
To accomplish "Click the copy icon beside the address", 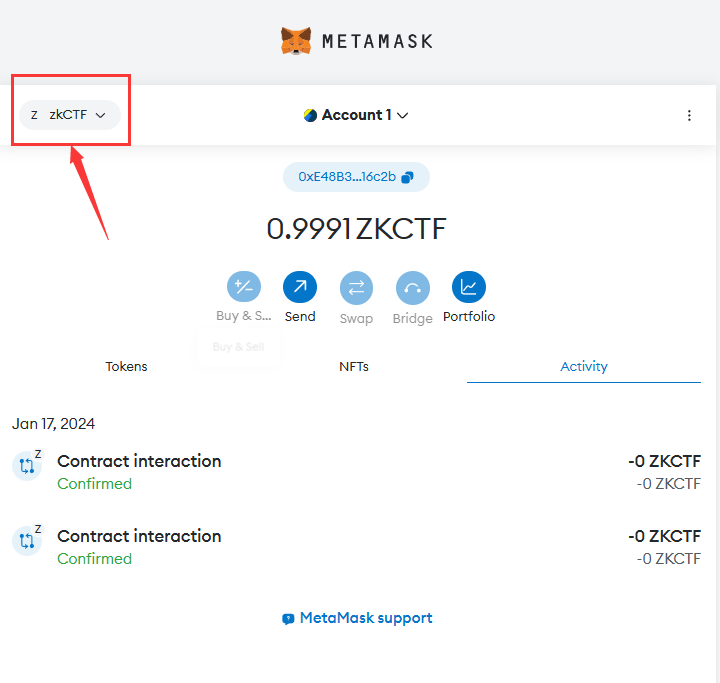I will coord(407,177).
